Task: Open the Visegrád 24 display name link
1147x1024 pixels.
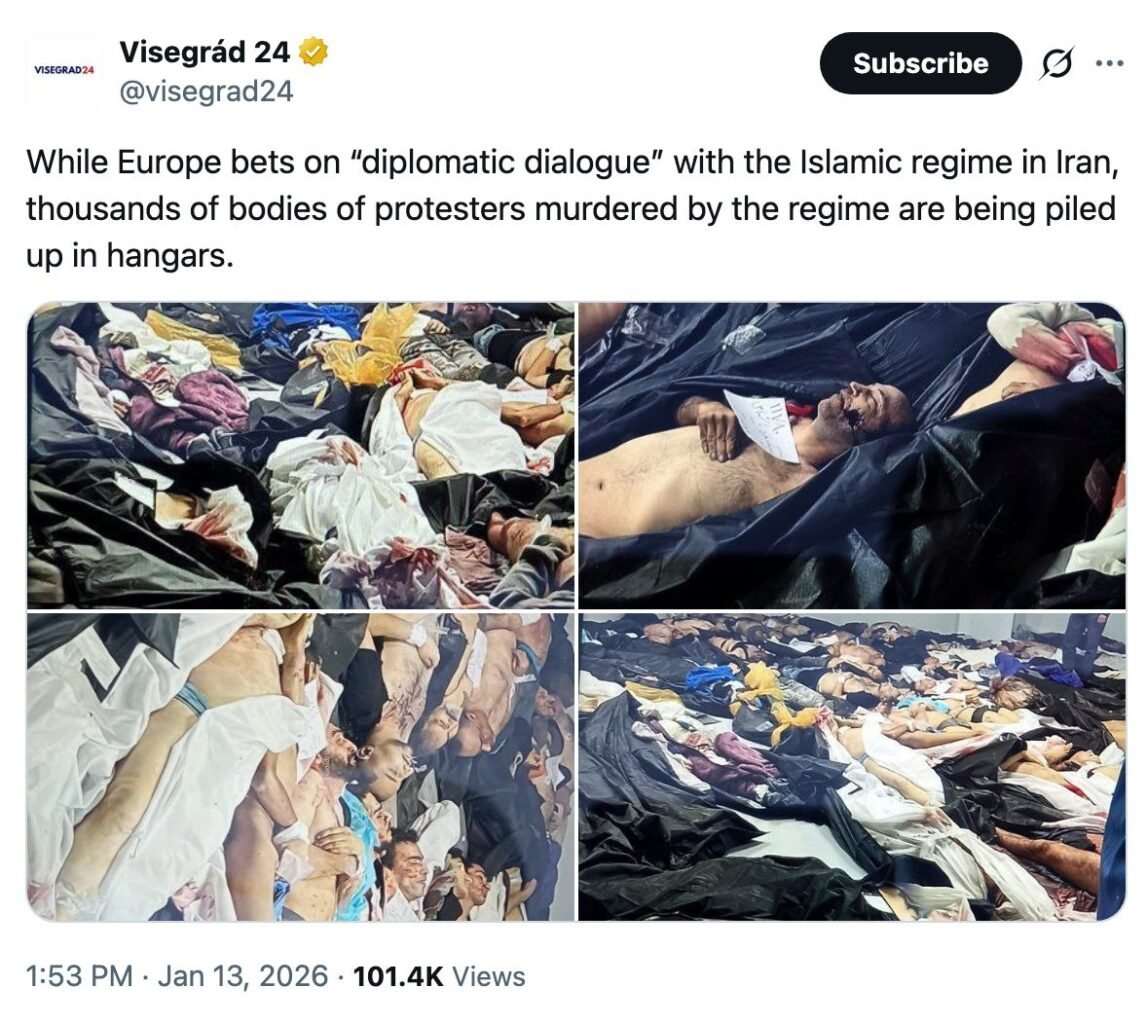Action: click(x=205, y=52)
